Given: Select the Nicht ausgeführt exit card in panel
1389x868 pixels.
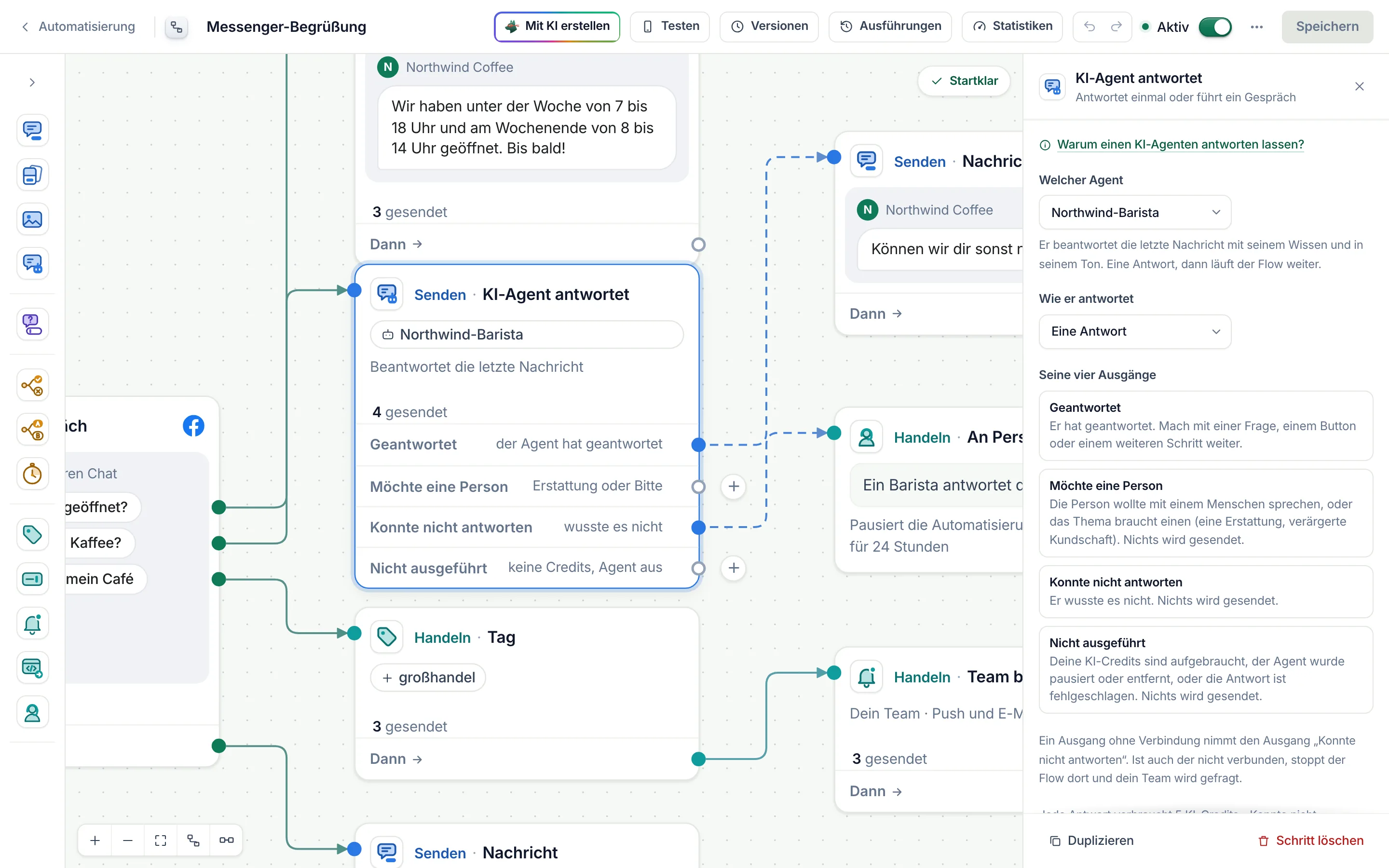Looking at the screenshot, I should [1205, 669].
